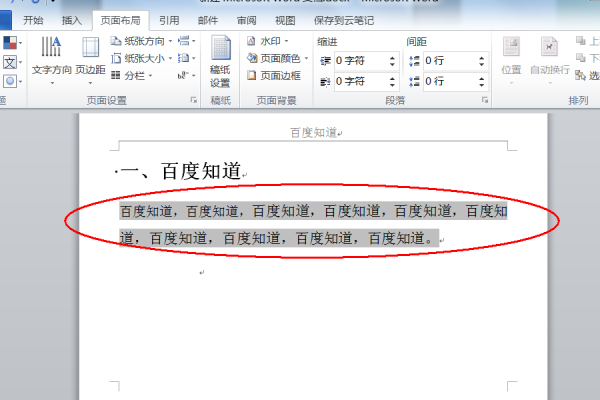Click spacing after stepper arrows
Viewport: 600px width, 400px height.
[x=481, y=82]
